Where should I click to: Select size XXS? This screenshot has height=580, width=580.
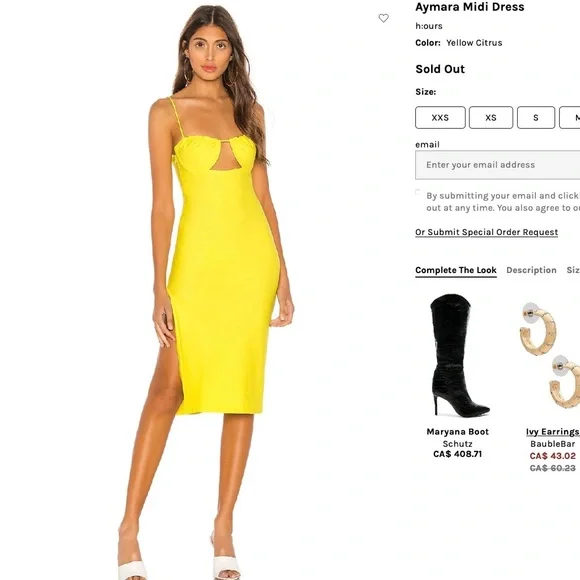pos(440,118)
